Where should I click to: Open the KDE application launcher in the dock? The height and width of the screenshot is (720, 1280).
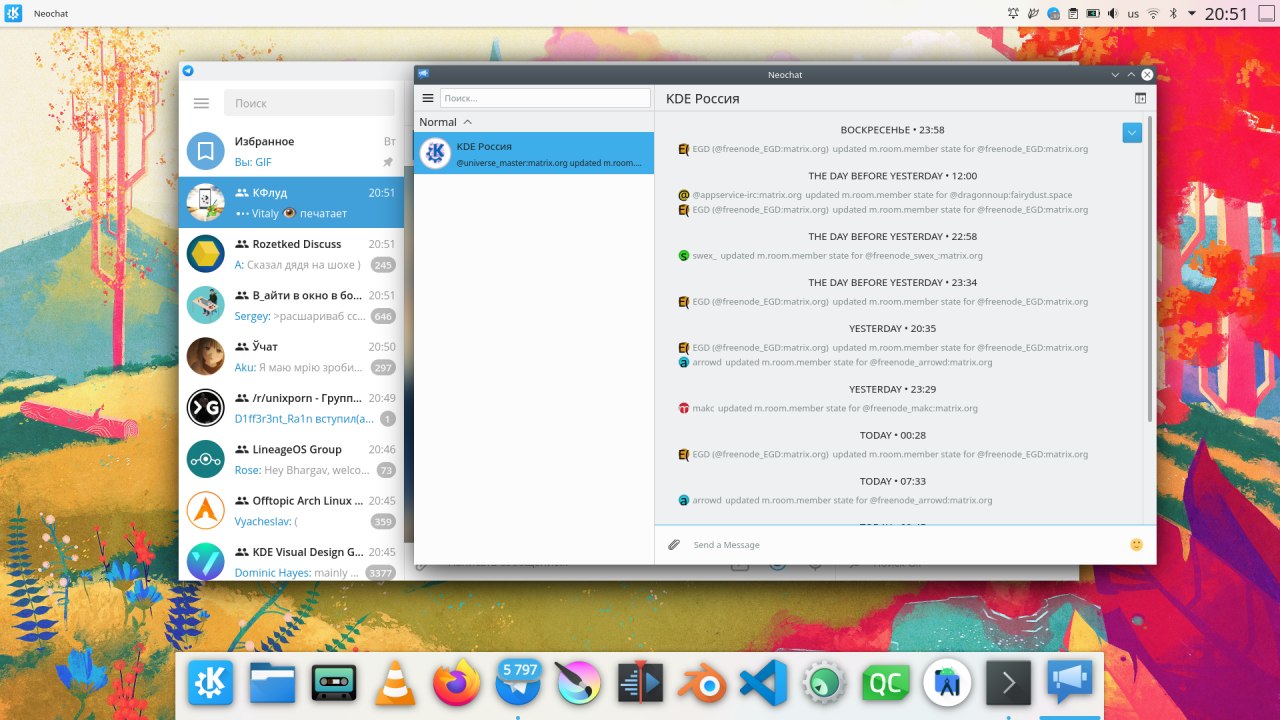pyautogui.click(x=210, y=683)
